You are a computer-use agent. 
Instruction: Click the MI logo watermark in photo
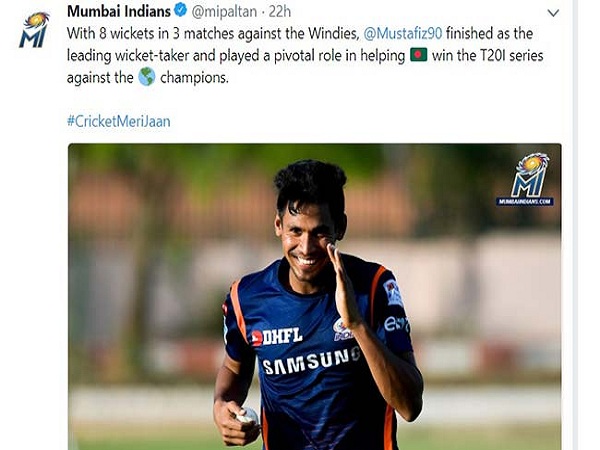pyautogui.click(x=530, y=174)
